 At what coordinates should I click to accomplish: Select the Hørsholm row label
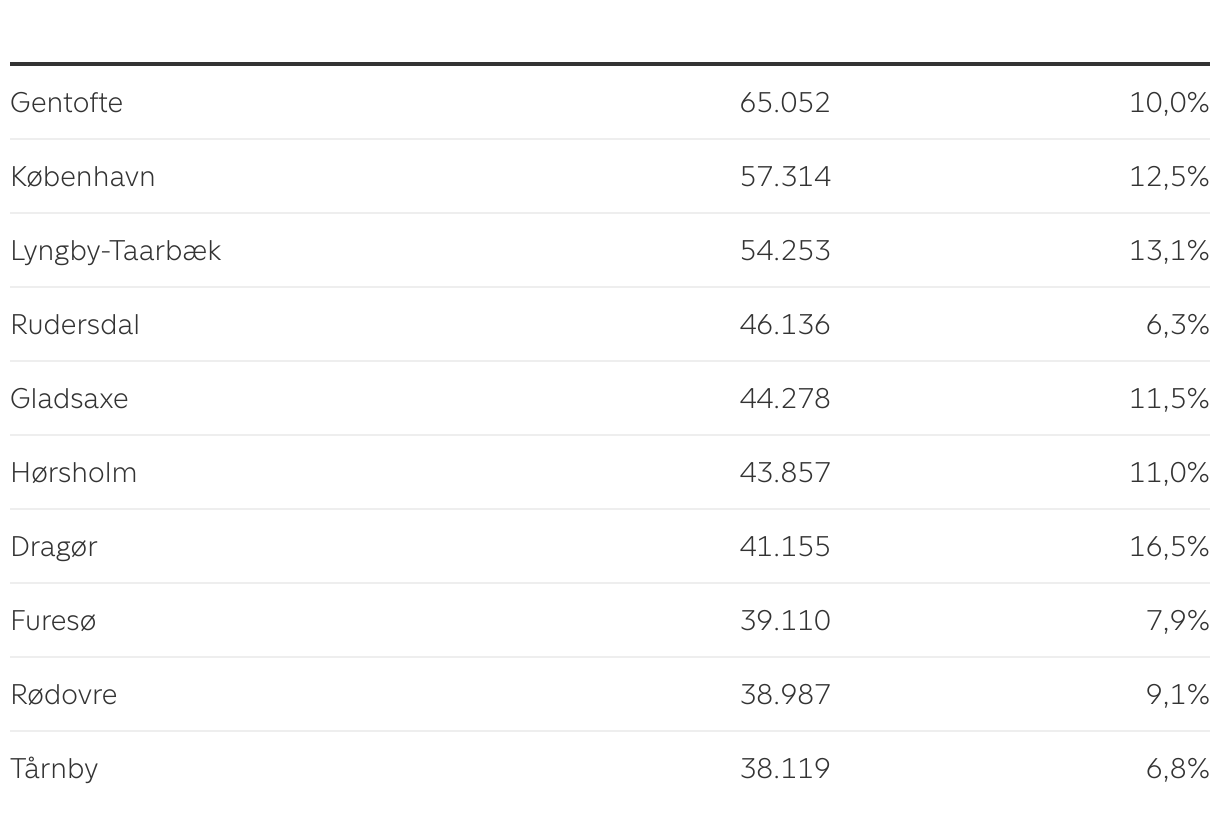pyautogui.click(x=74, y=473)
